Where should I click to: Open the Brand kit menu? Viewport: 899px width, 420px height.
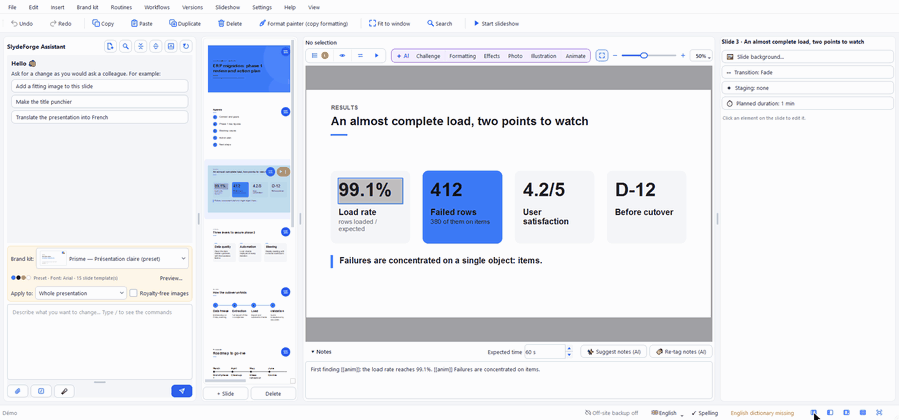(87, 7)
